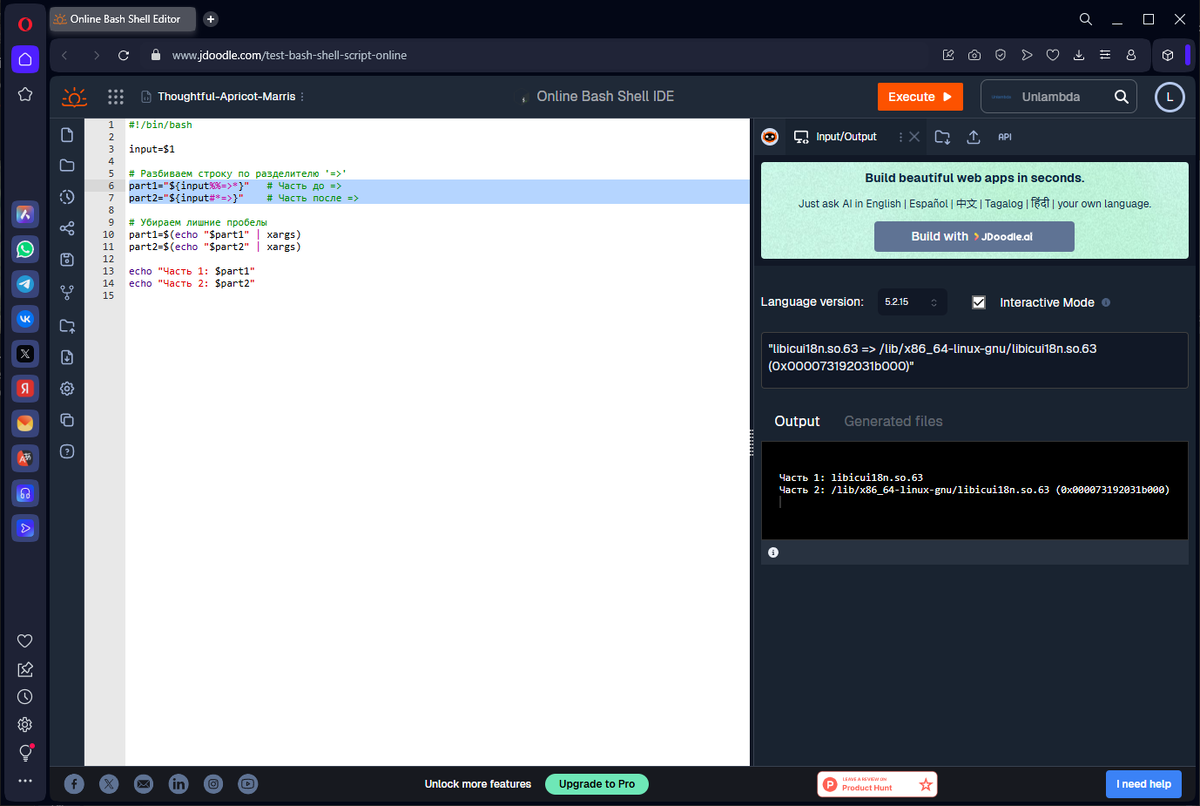Open JDoodle Facebook link in footer
This screenshot has height=806, width=1200.
point(74,784)
